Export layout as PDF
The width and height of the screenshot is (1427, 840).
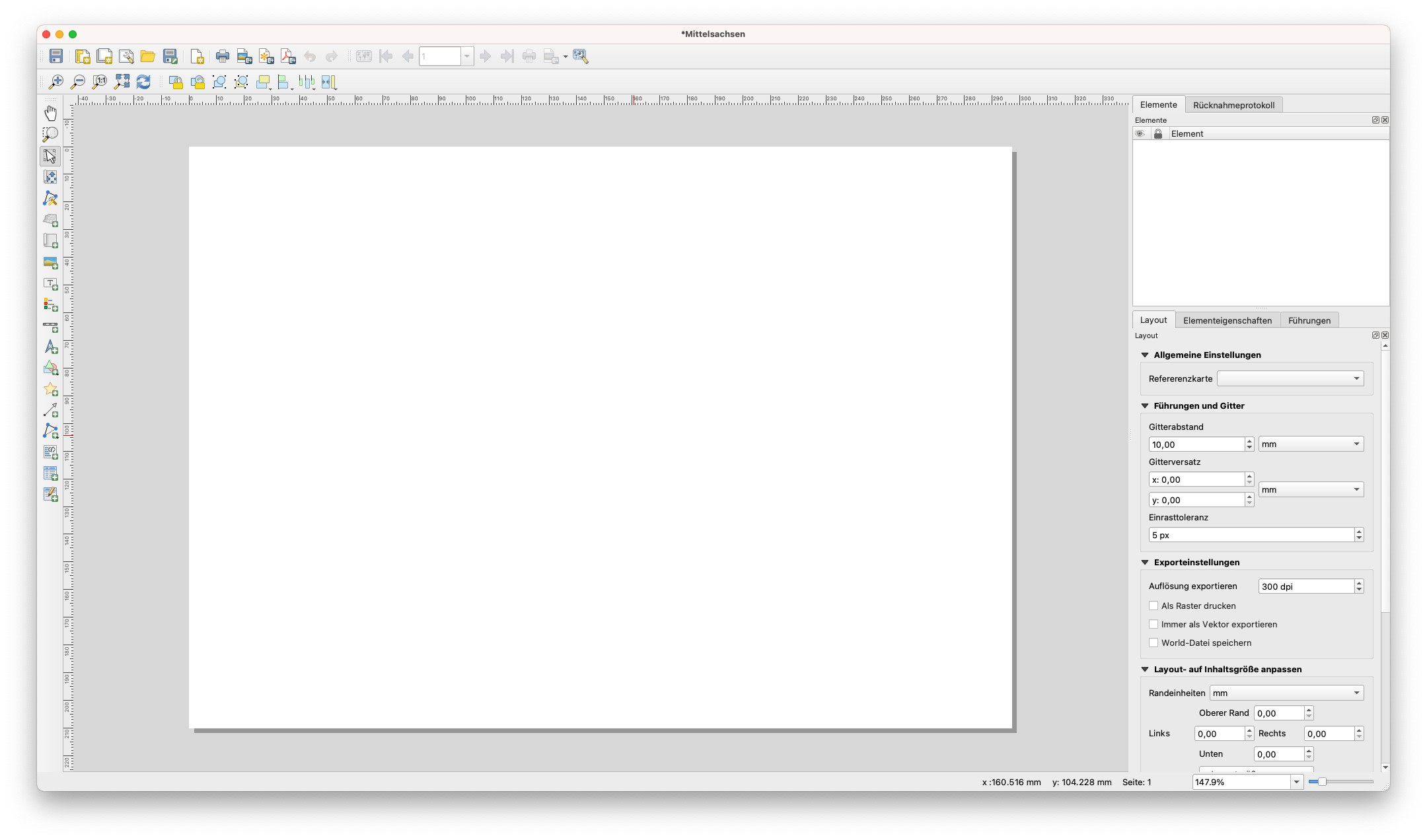pos(288,56)
